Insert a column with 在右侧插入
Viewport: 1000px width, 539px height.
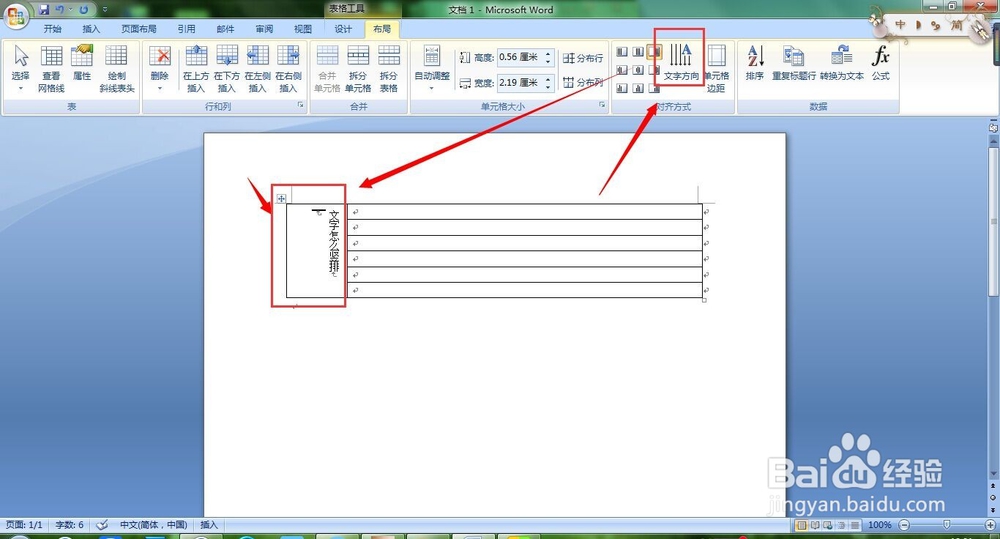pyautogui.click(x=288, y=68)
